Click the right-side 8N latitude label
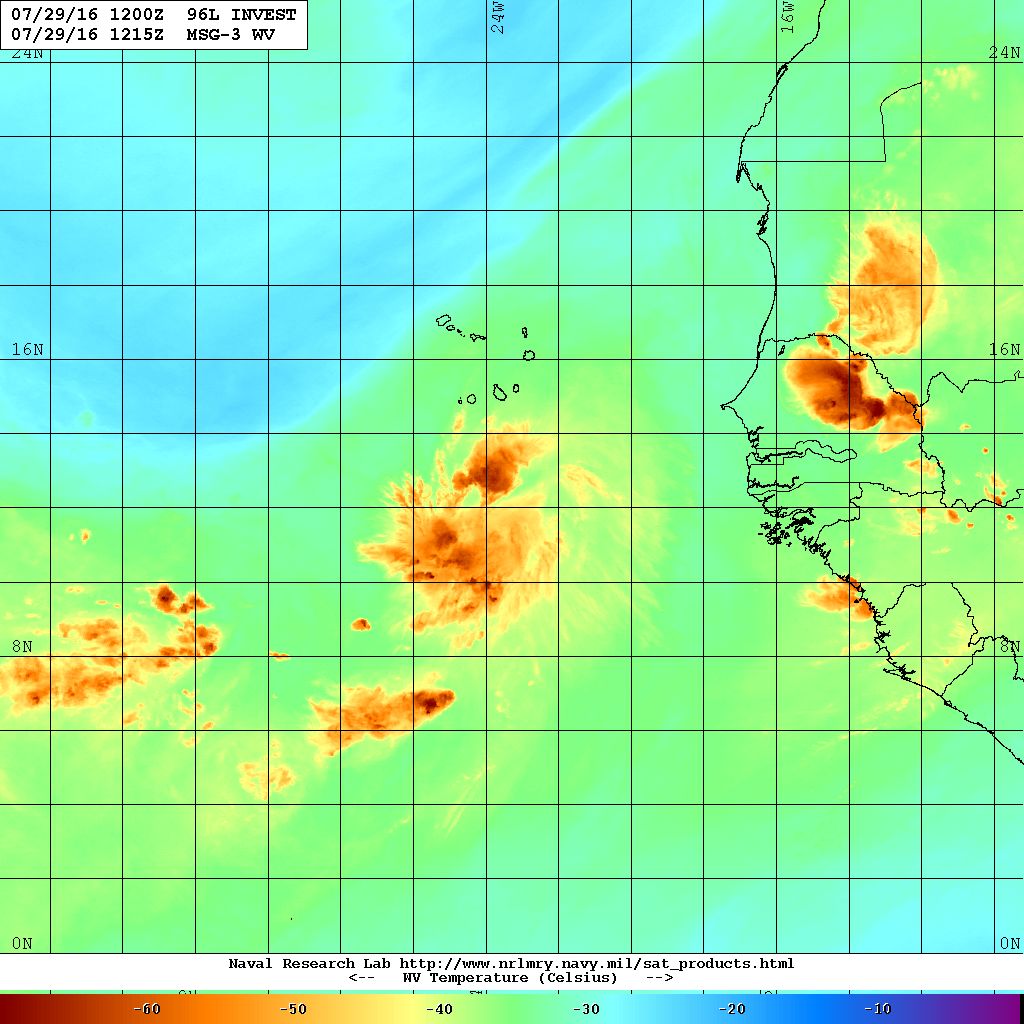Viewport: 1024px width, 1024px height. [x=1008, y=646]
